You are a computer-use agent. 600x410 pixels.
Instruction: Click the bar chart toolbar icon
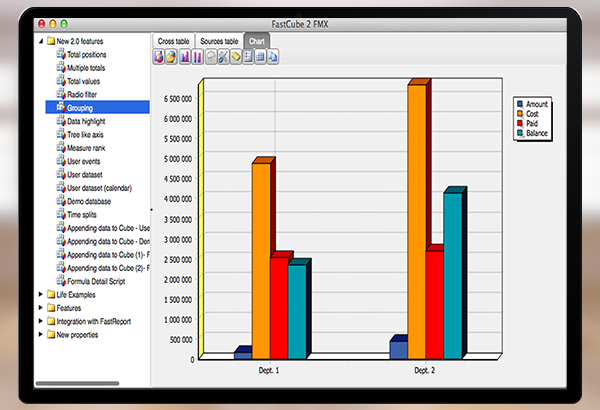coord(185,57)
